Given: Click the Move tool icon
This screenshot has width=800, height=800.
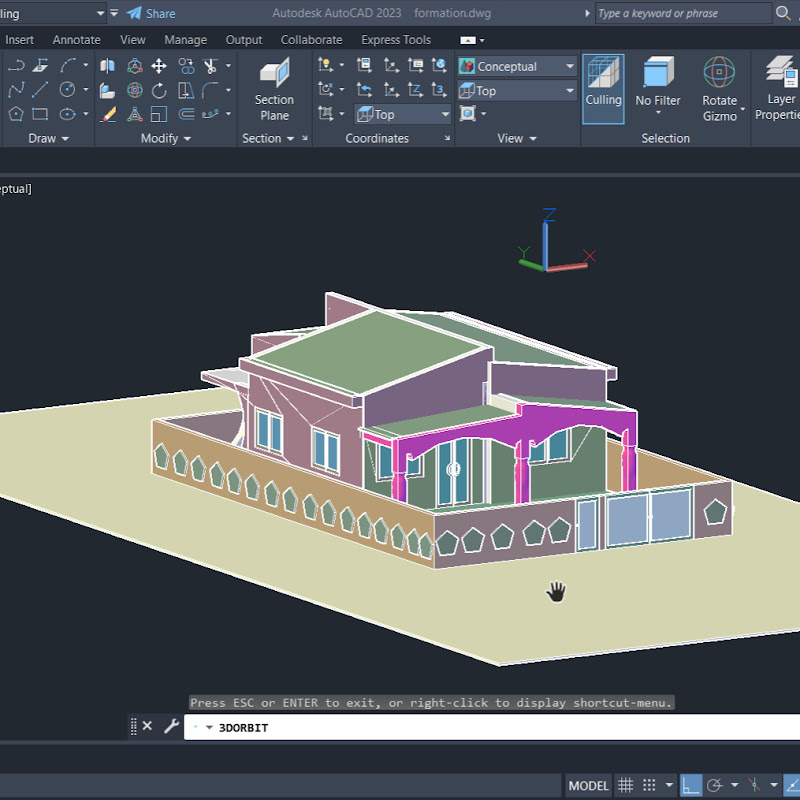Looking at the screenshot, I should pos(159,66).
